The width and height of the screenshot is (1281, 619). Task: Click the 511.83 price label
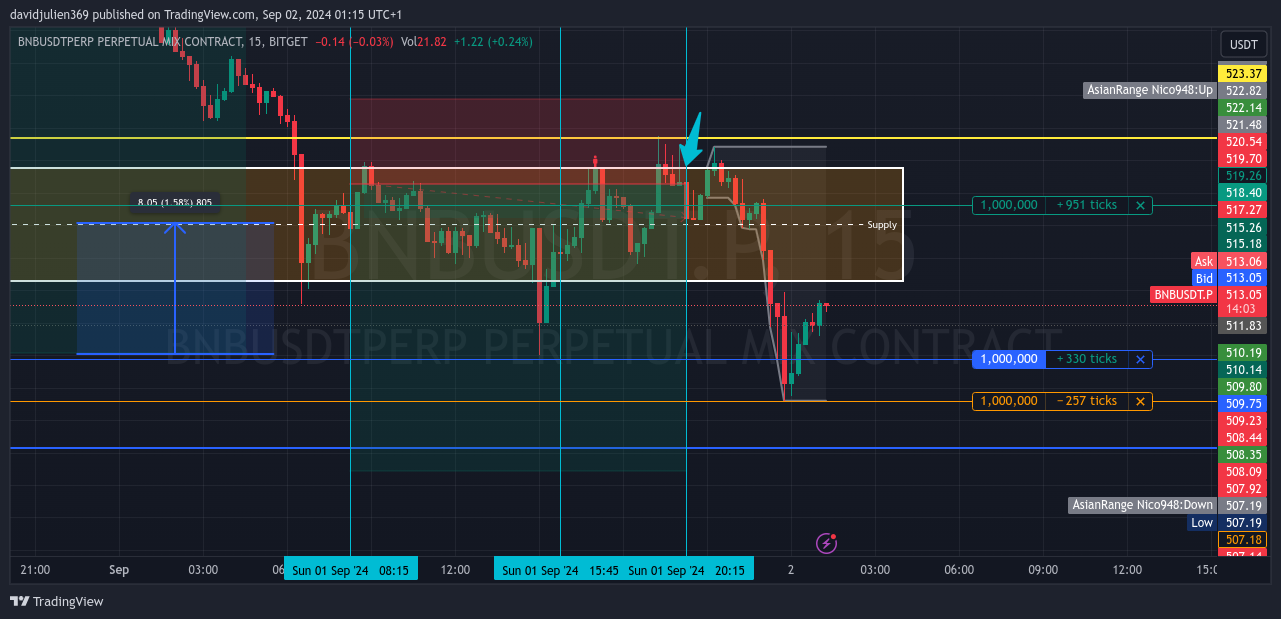pyautogui.click(x=1243, y=326)
